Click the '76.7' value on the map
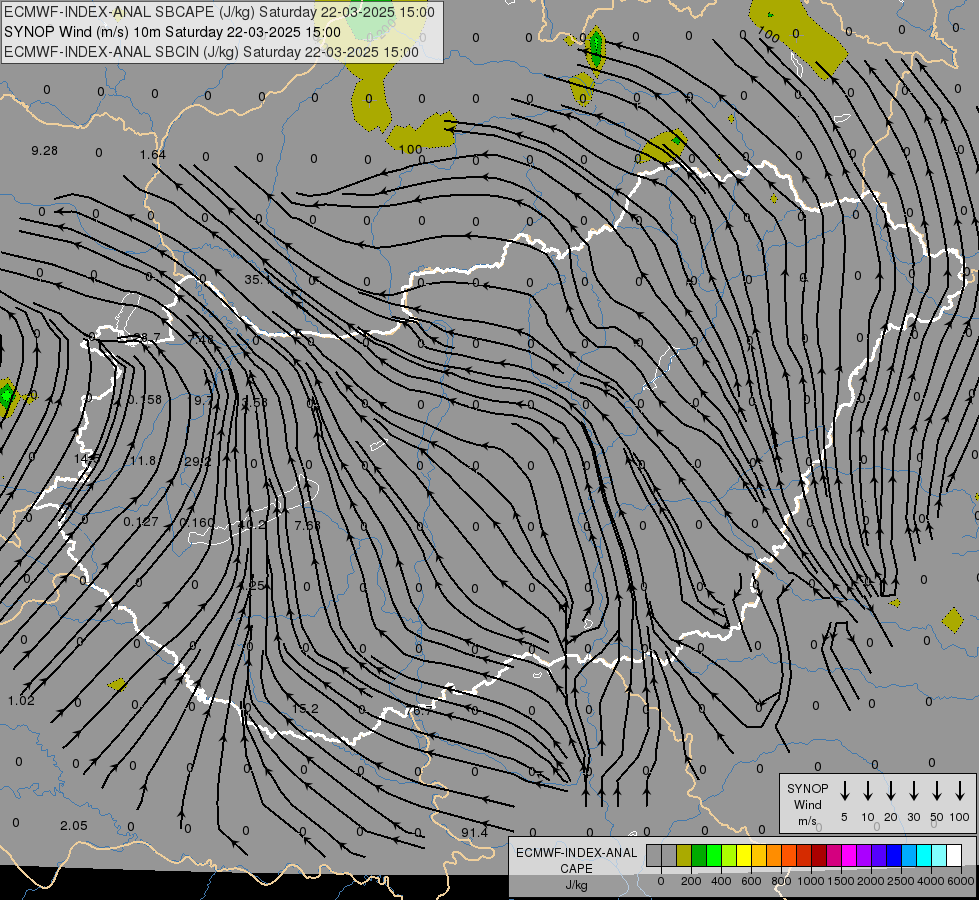 click(x=419, y=711)
